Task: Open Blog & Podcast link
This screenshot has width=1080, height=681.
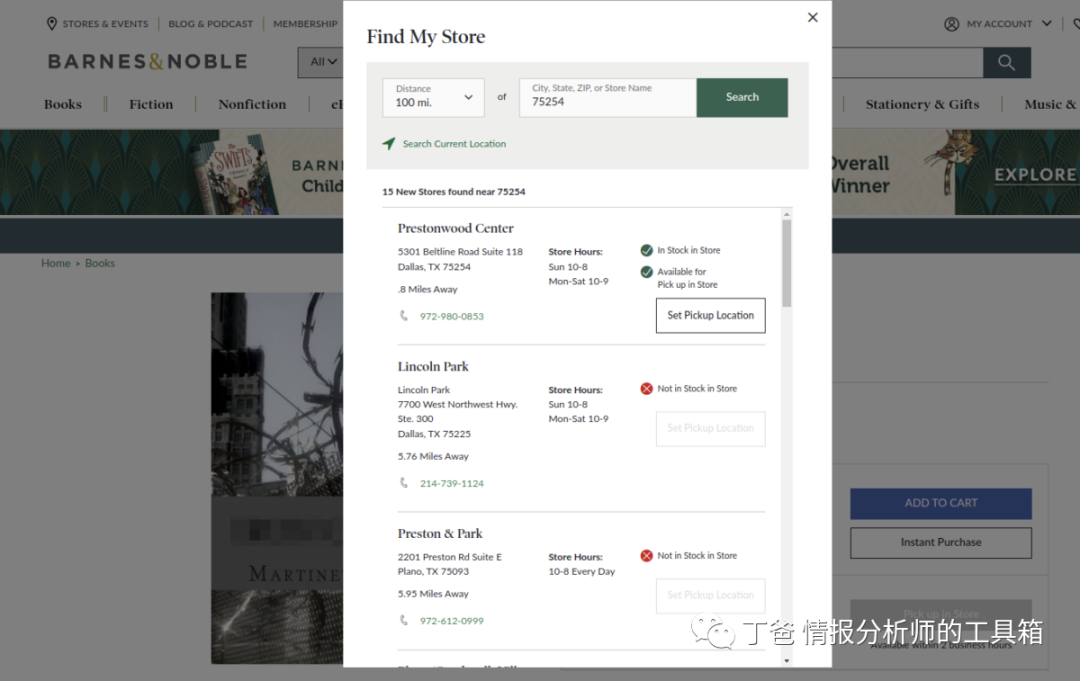Action: tap(211, 23)
